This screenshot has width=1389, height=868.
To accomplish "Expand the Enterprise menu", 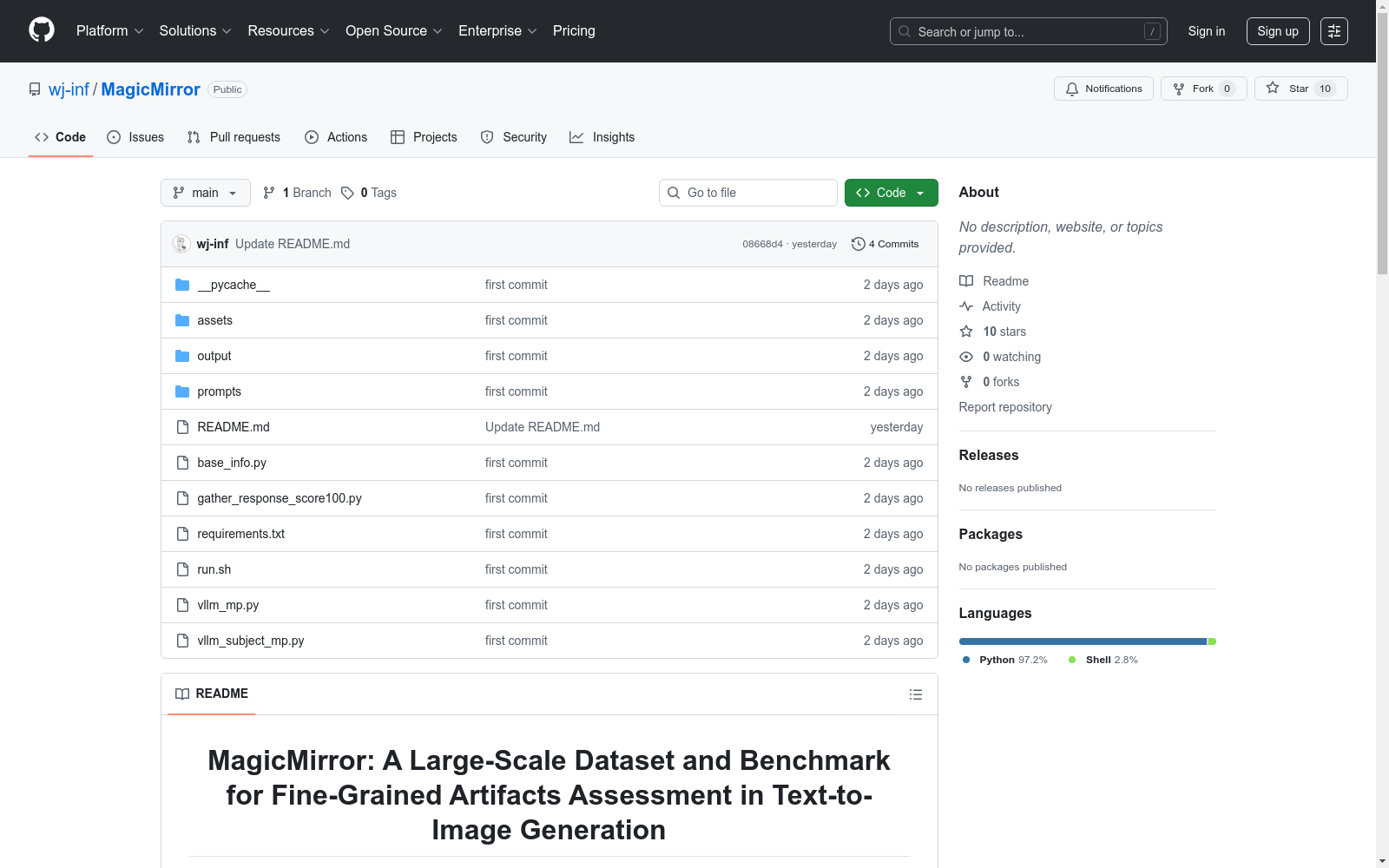I will click(x=498, y=30).
